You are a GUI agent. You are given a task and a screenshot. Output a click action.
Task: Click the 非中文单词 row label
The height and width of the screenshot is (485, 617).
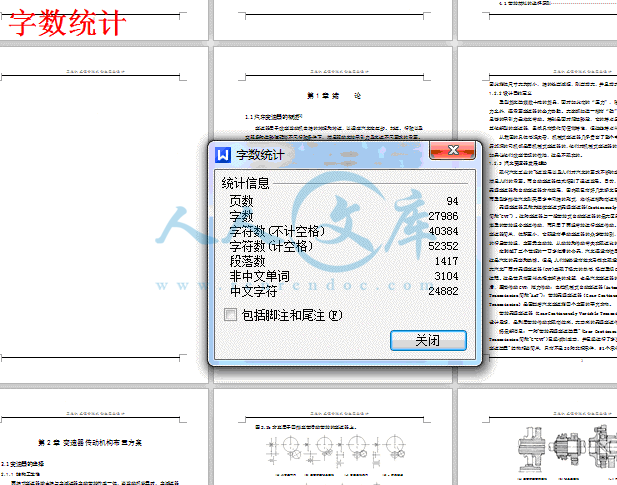coord(259,276)
